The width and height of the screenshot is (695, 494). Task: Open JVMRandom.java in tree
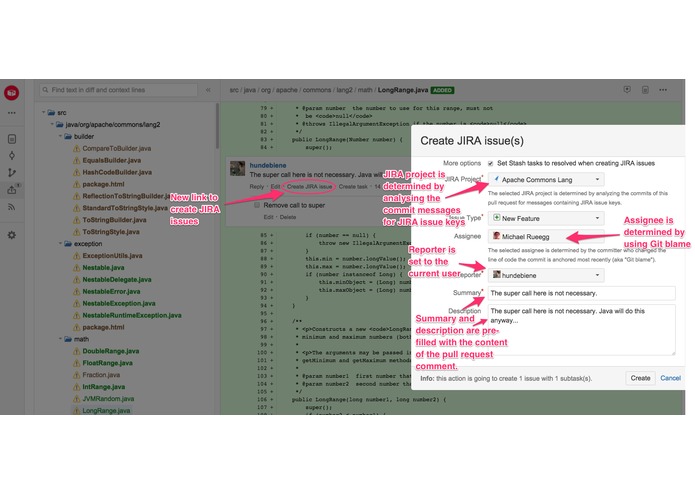tap(108, 399)
